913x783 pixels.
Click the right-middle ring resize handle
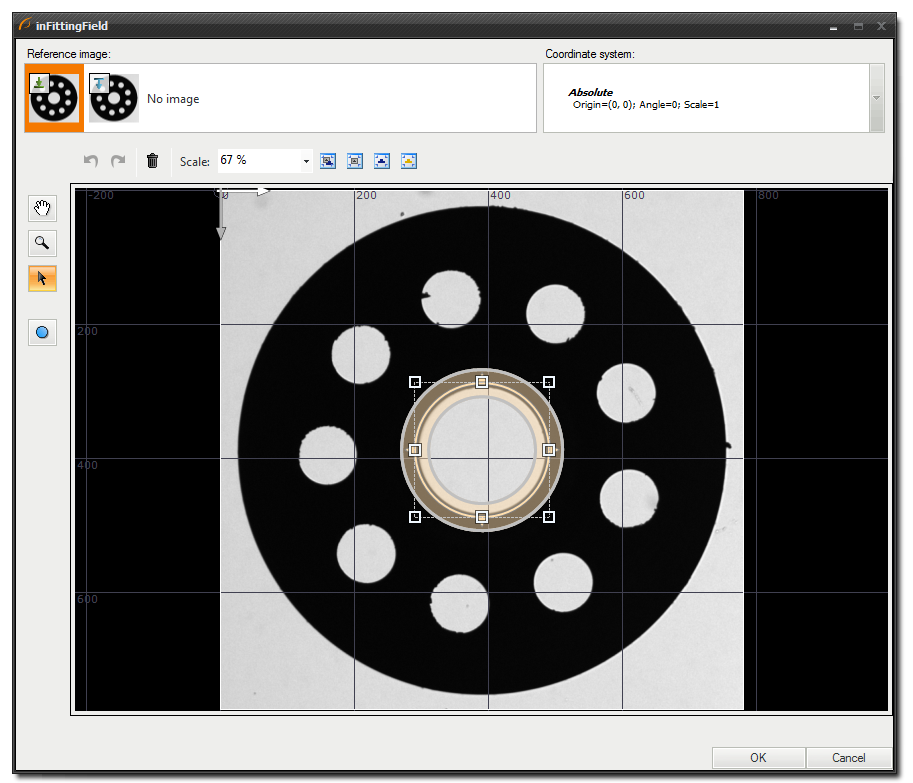549,450
